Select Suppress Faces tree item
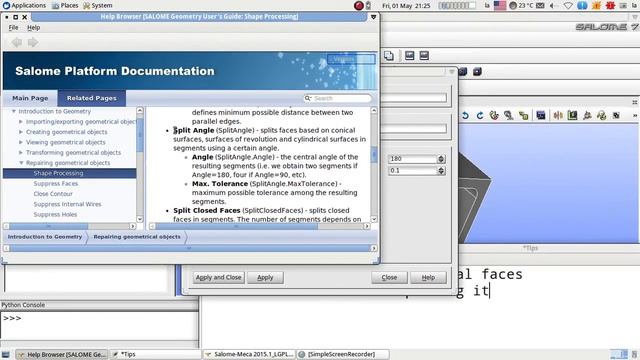 [56, 184]
